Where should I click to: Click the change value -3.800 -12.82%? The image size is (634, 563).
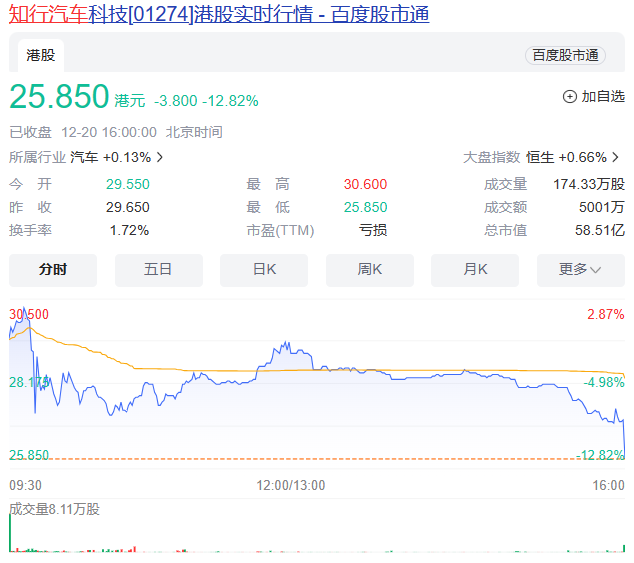[206, 101]
